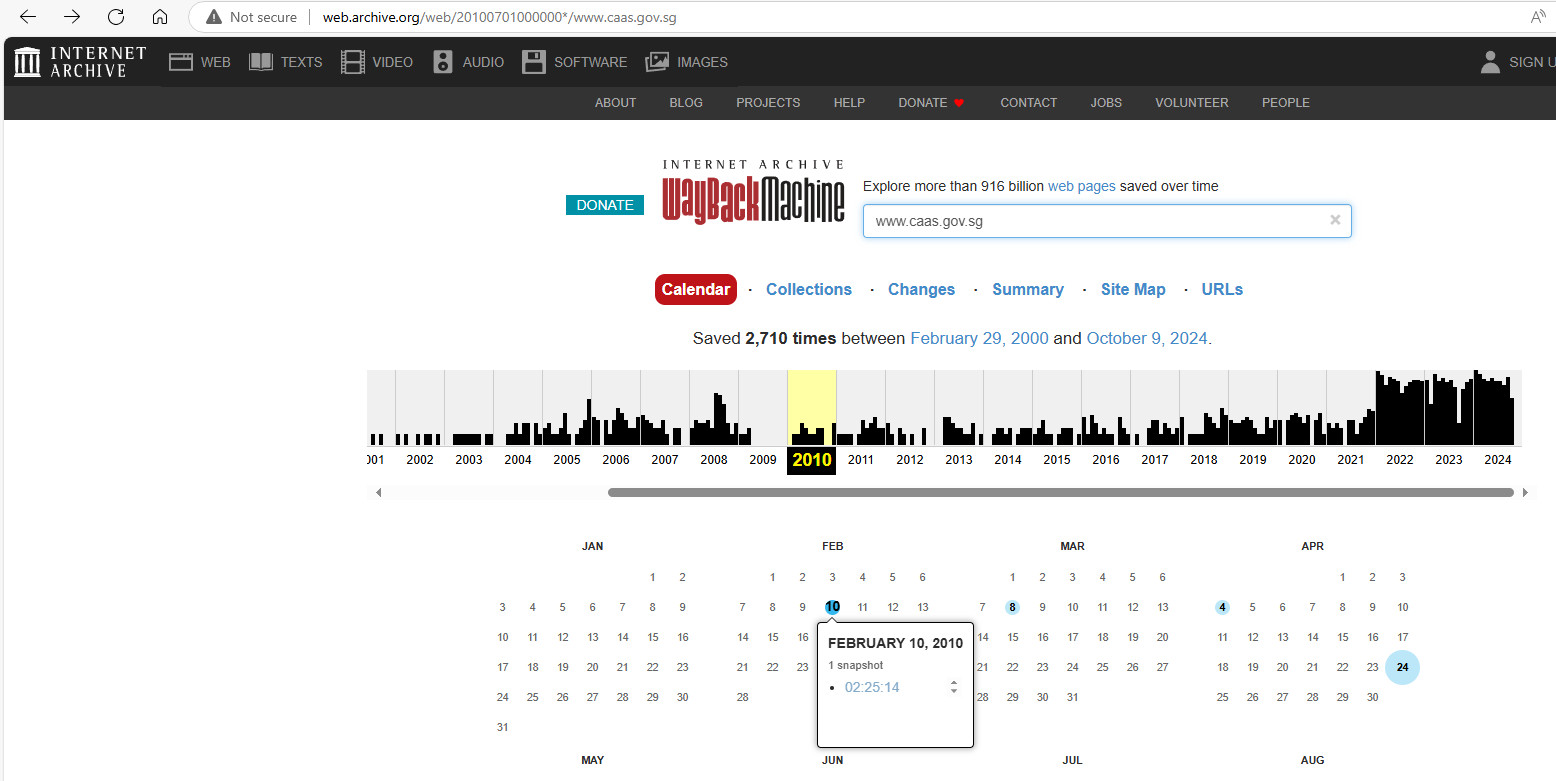The height and width of the screenshot is (781, 1556).
Task: Open the CONTACT menu item
Action: [x=1028, y=102]
